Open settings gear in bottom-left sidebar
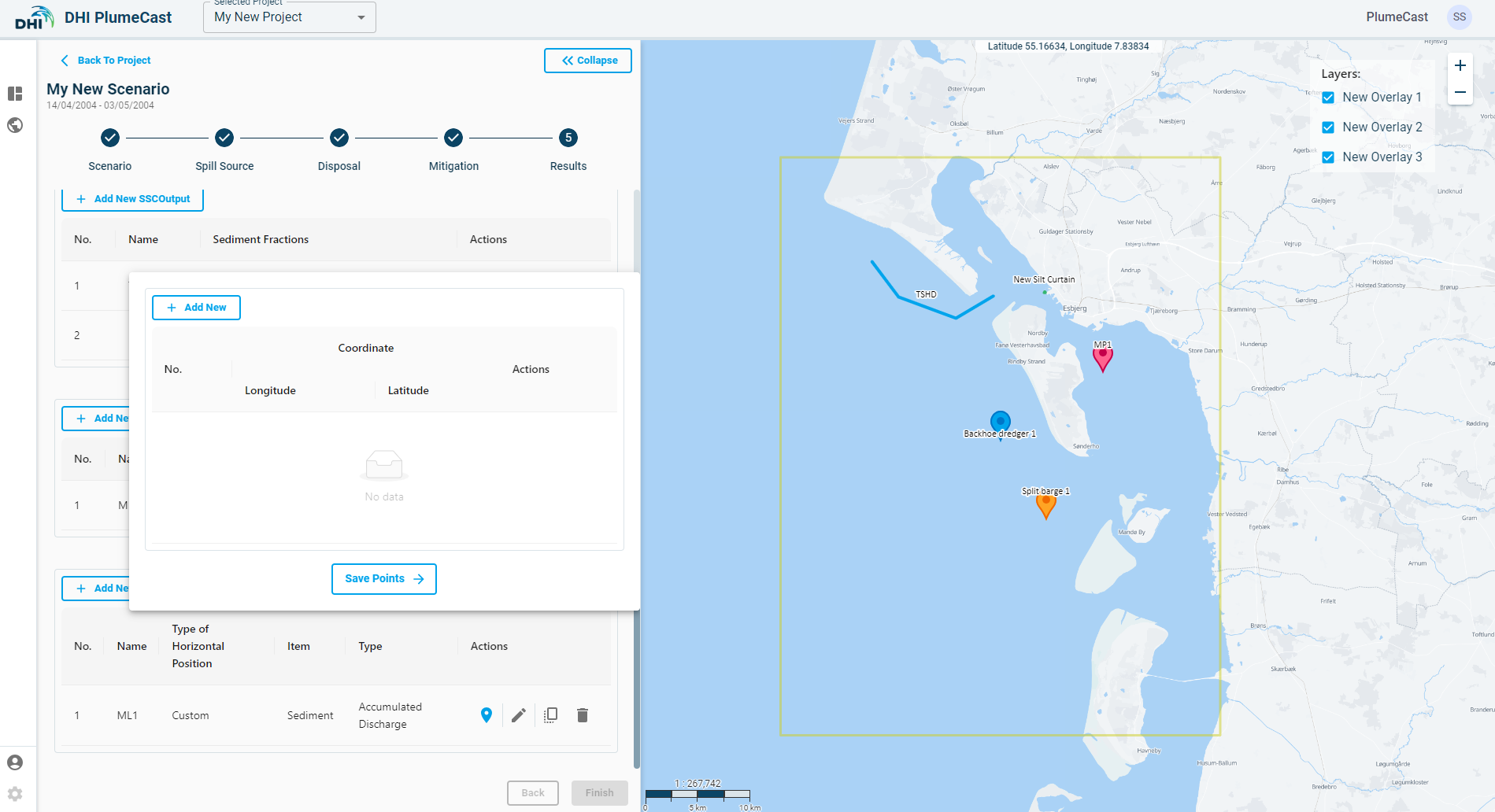The image size is (1495, 812). pos(15,794)
